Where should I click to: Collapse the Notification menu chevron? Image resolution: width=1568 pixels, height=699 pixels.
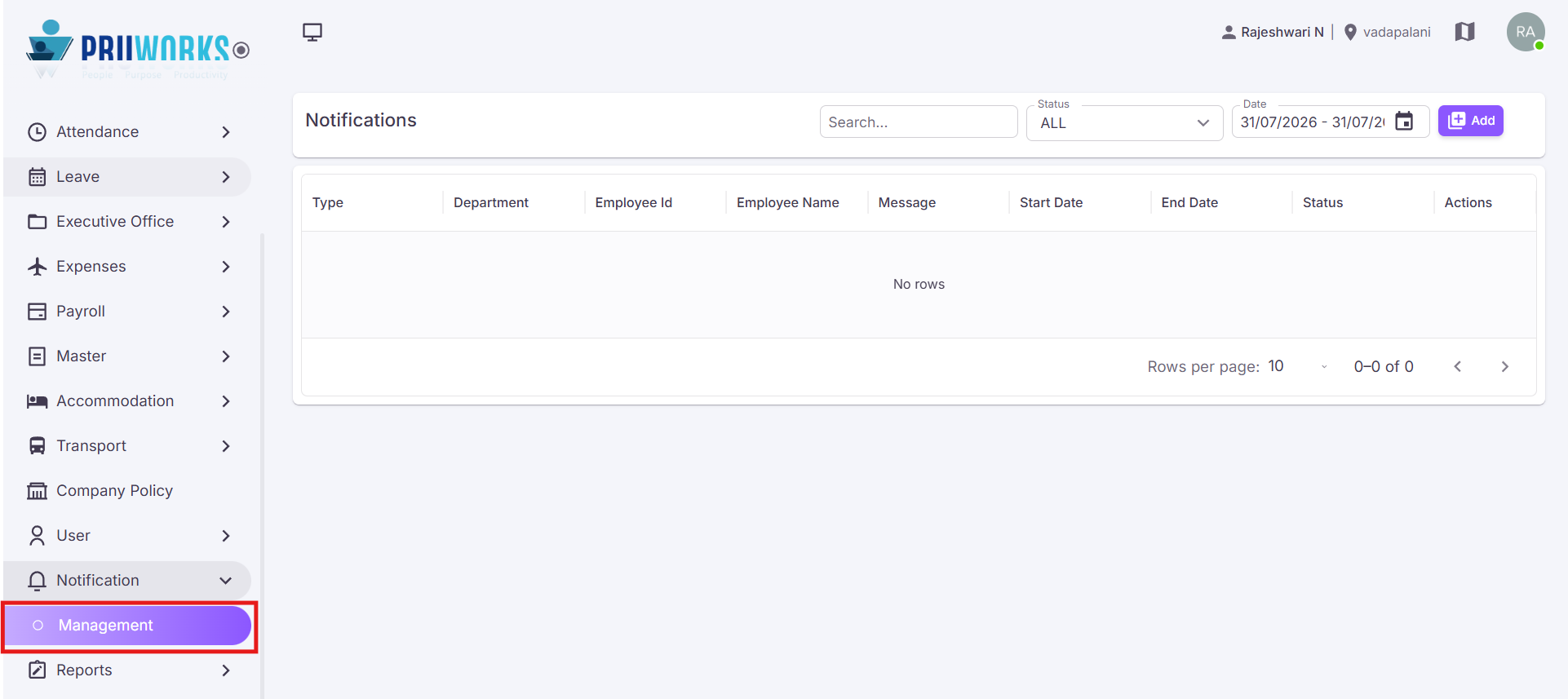[x=226, y=581]
